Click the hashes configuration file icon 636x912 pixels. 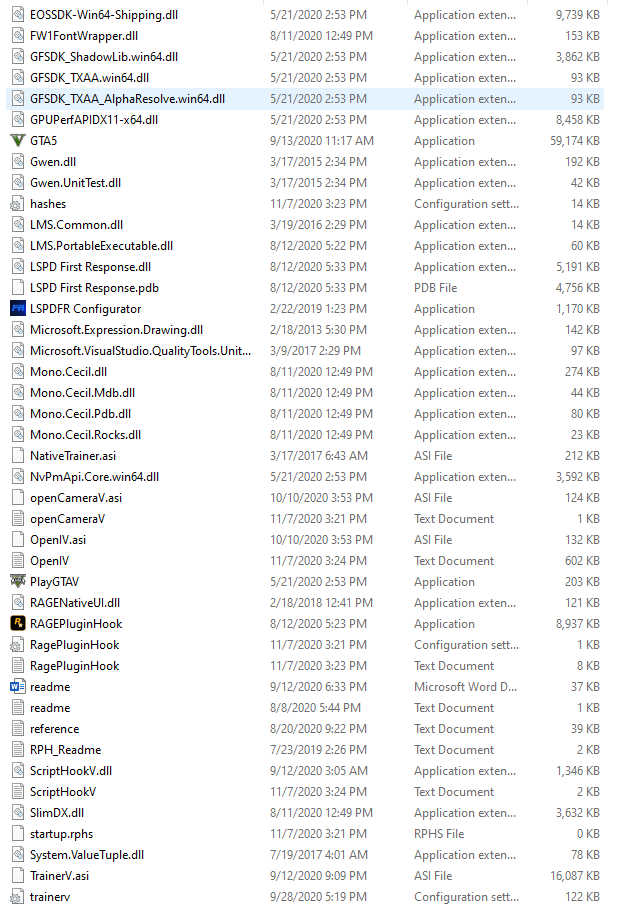[18, 204]
